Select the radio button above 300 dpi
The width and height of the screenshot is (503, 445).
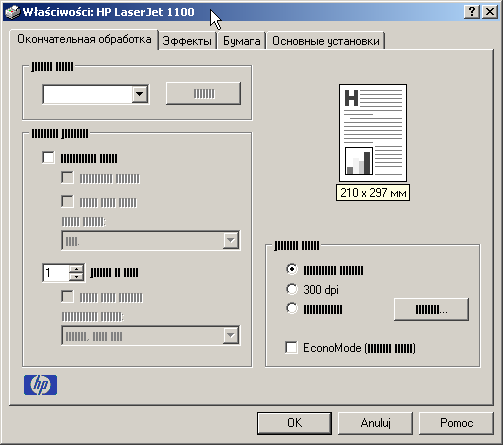(x=292, y=269)
